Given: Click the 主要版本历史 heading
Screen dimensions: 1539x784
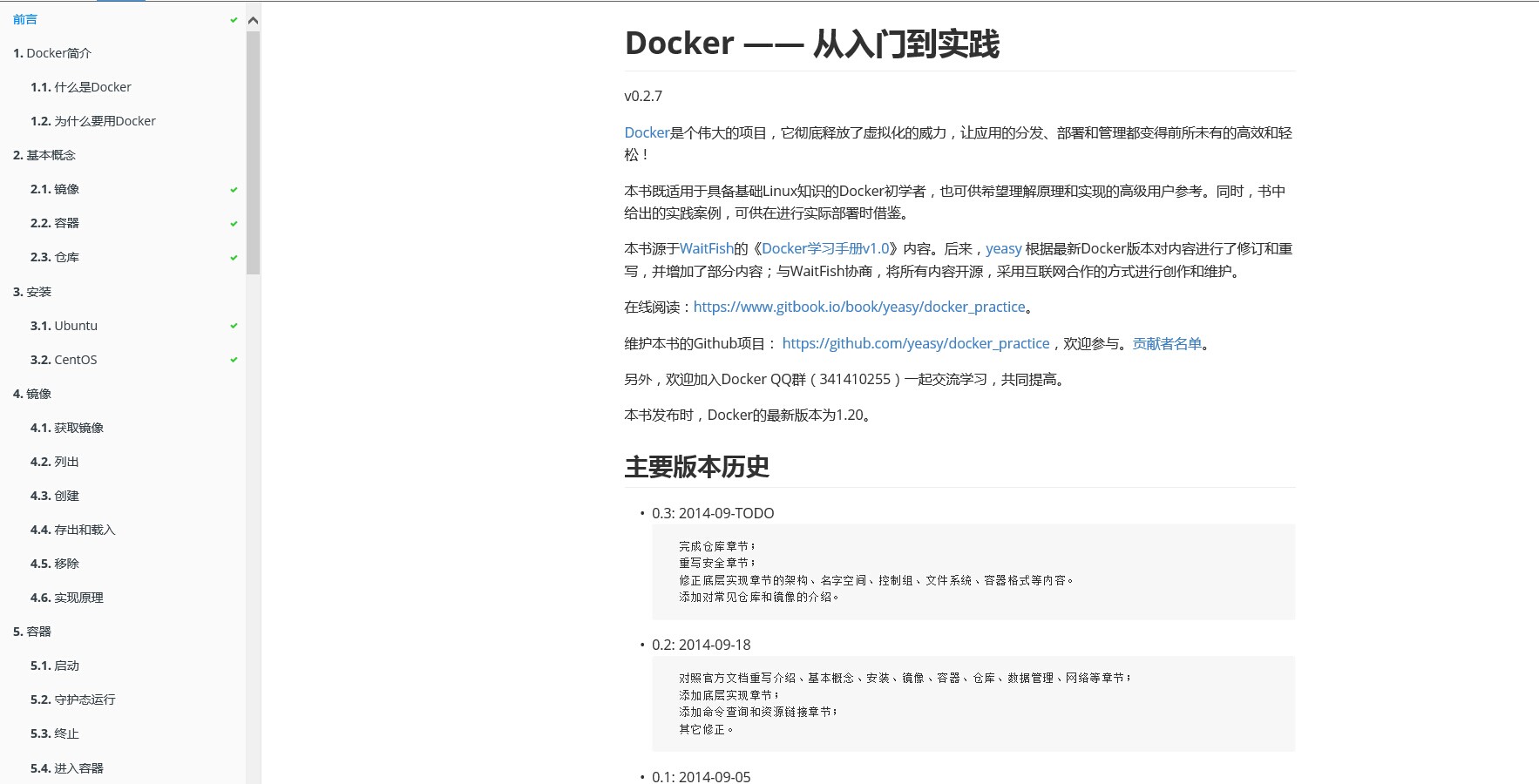Looking at the screenshot, I should click(x=697, y=467).
